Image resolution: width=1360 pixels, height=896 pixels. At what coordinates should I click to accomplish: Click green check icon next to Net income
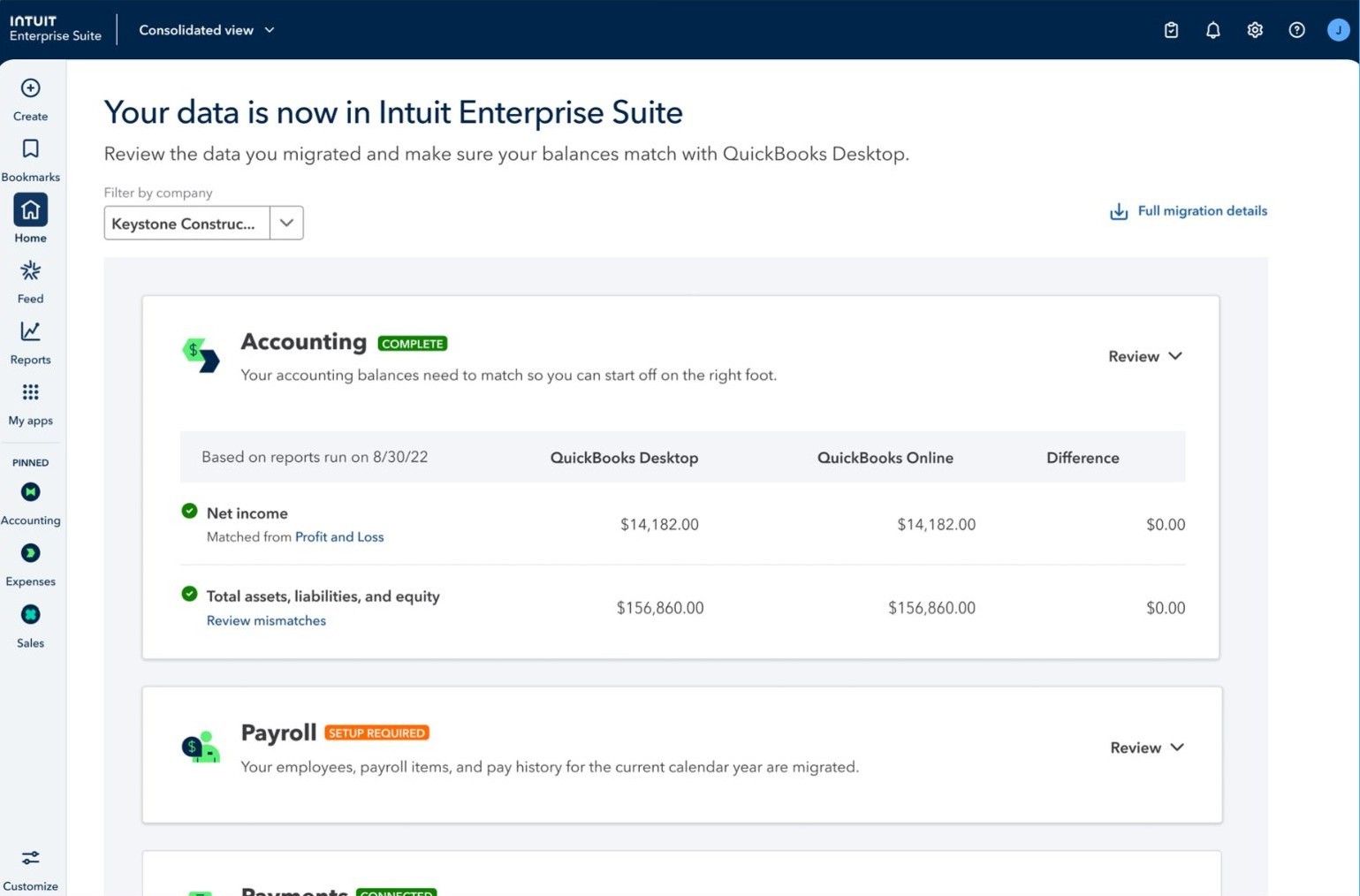click(189, 511)
